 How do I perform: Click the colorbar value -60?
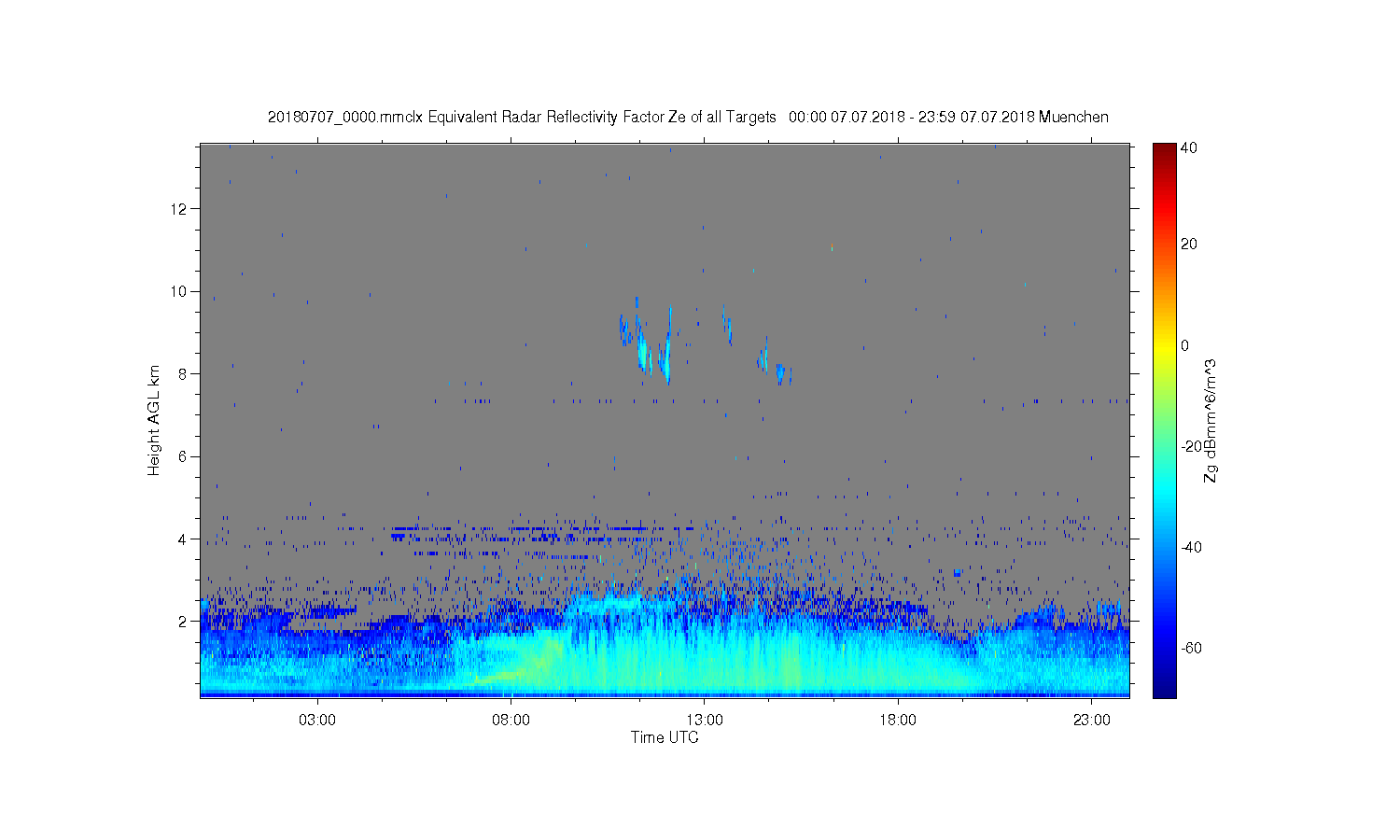coord(1191,649)
